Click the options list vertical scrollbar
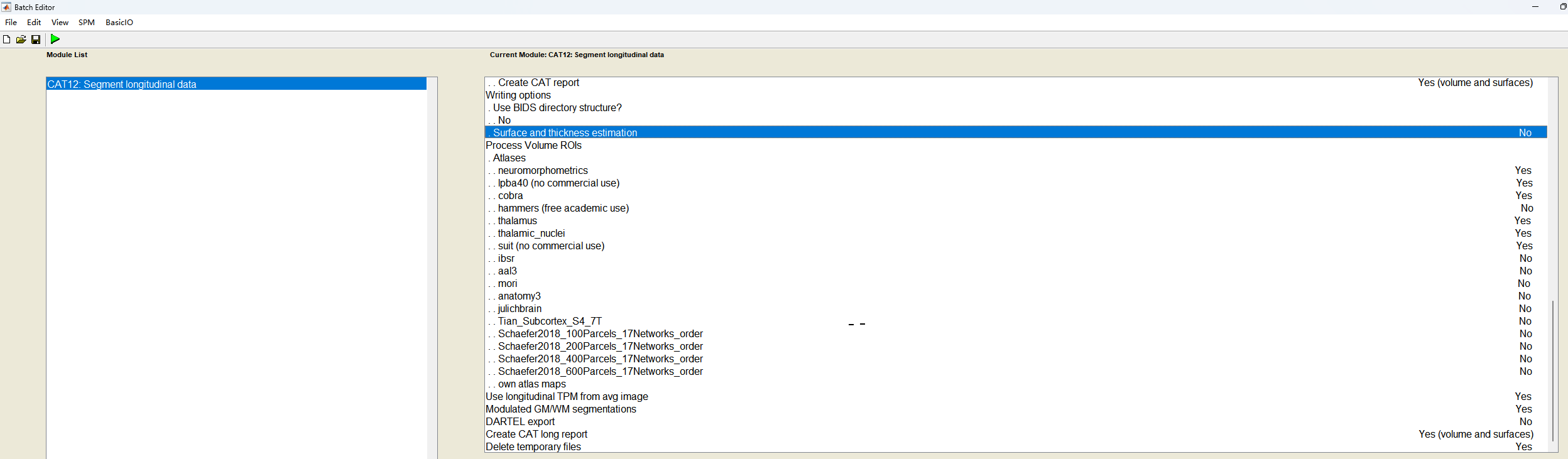The image size is (1568, 459). pyautogui.click(x=1552, y=370)
